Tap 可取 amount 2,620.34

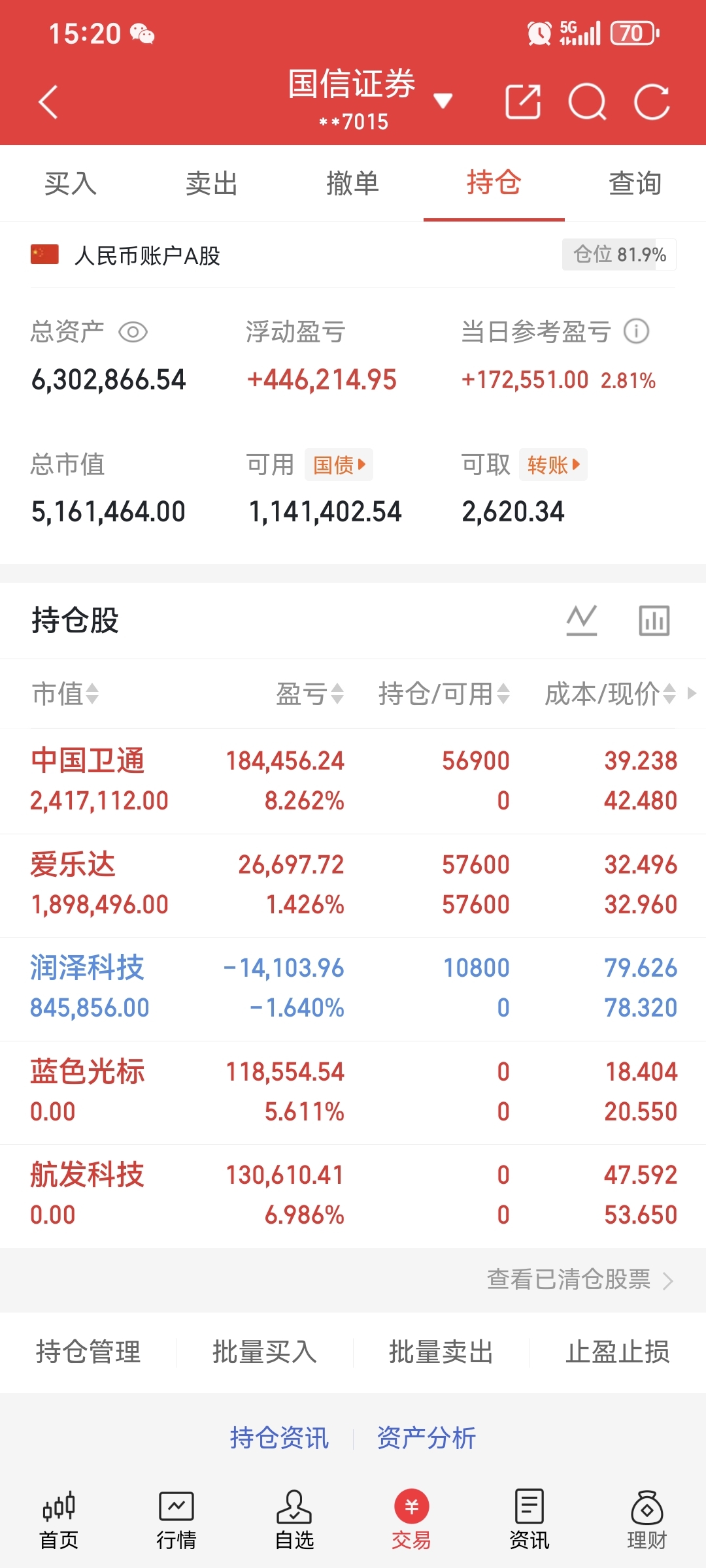513,512
